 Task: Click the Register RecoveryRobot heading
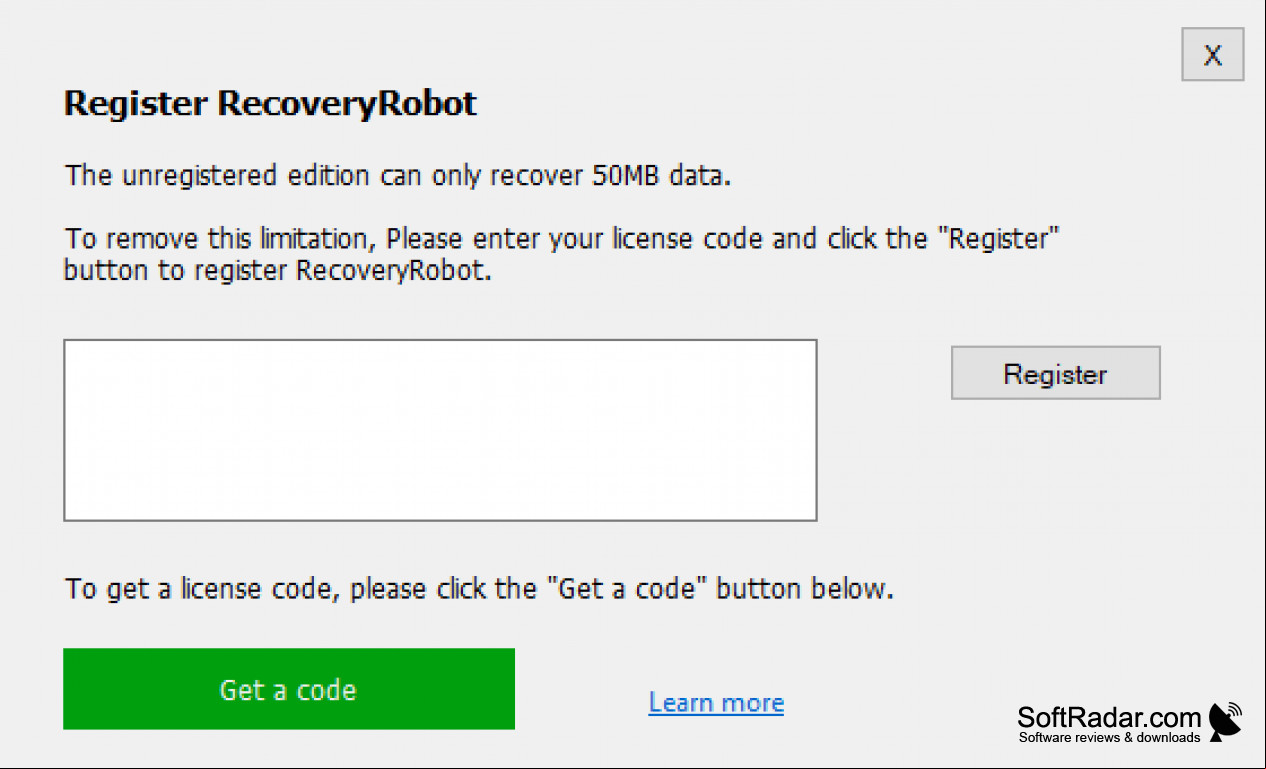coord(270,103)
